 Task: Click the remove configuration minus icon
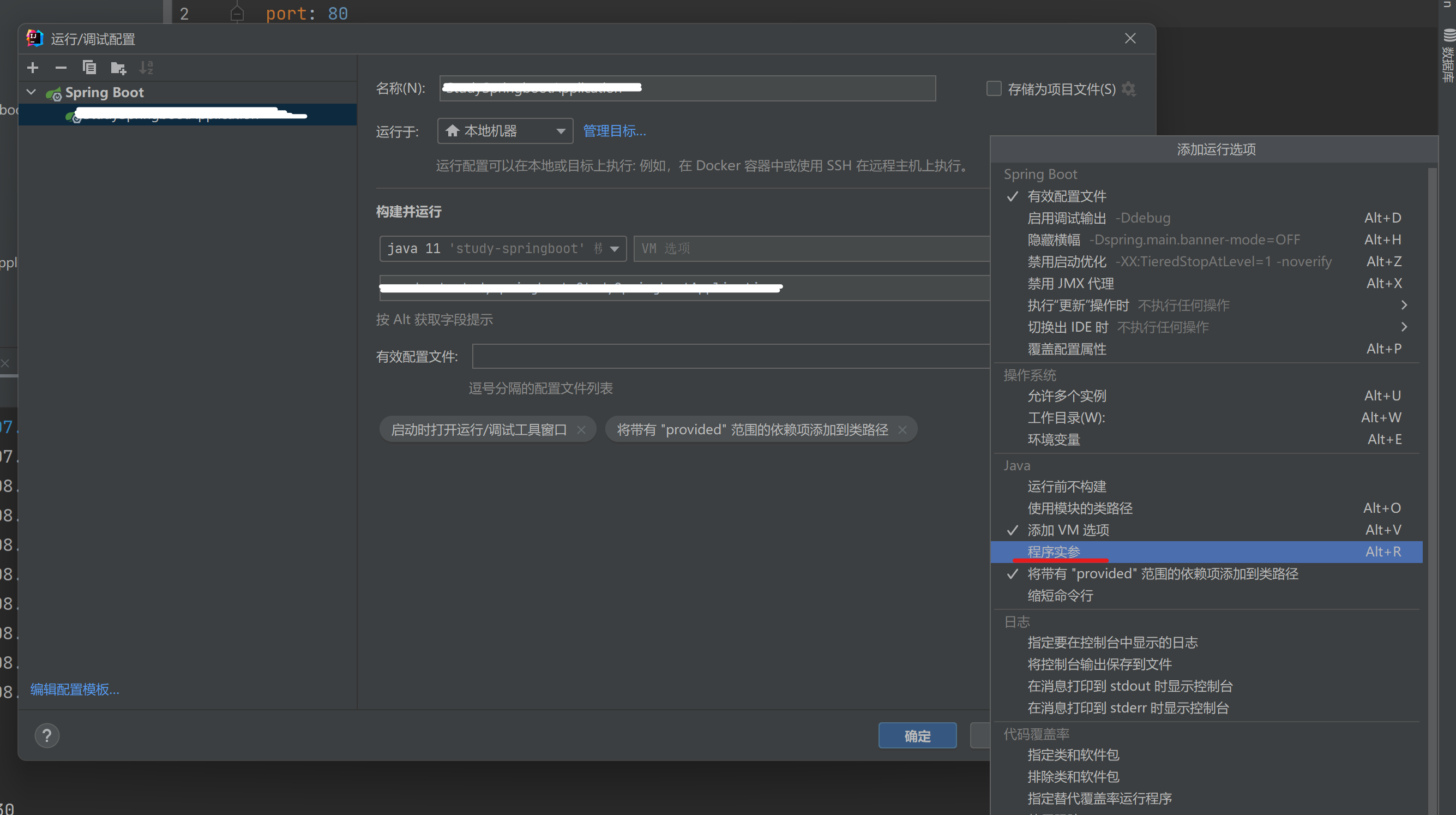(x=61, y=68)
